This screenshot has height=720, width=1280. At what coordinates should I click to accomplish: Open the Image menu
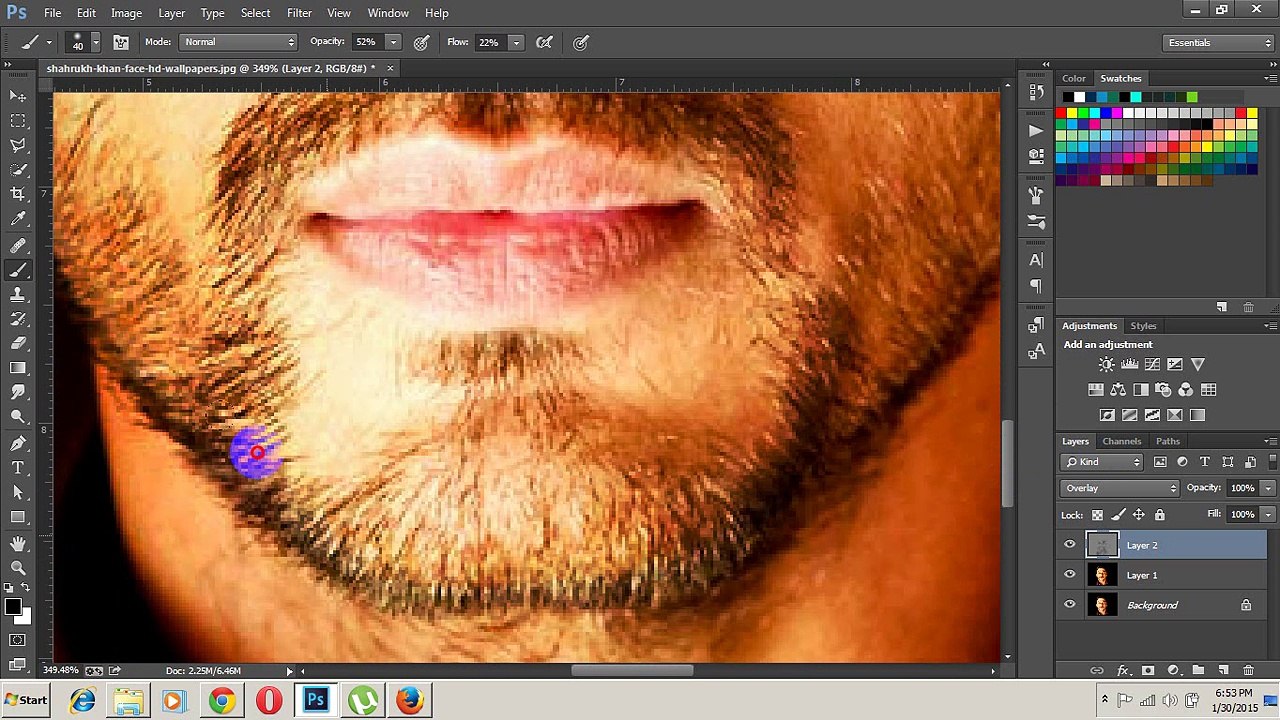pyautogui.click(x=126, y=13)
